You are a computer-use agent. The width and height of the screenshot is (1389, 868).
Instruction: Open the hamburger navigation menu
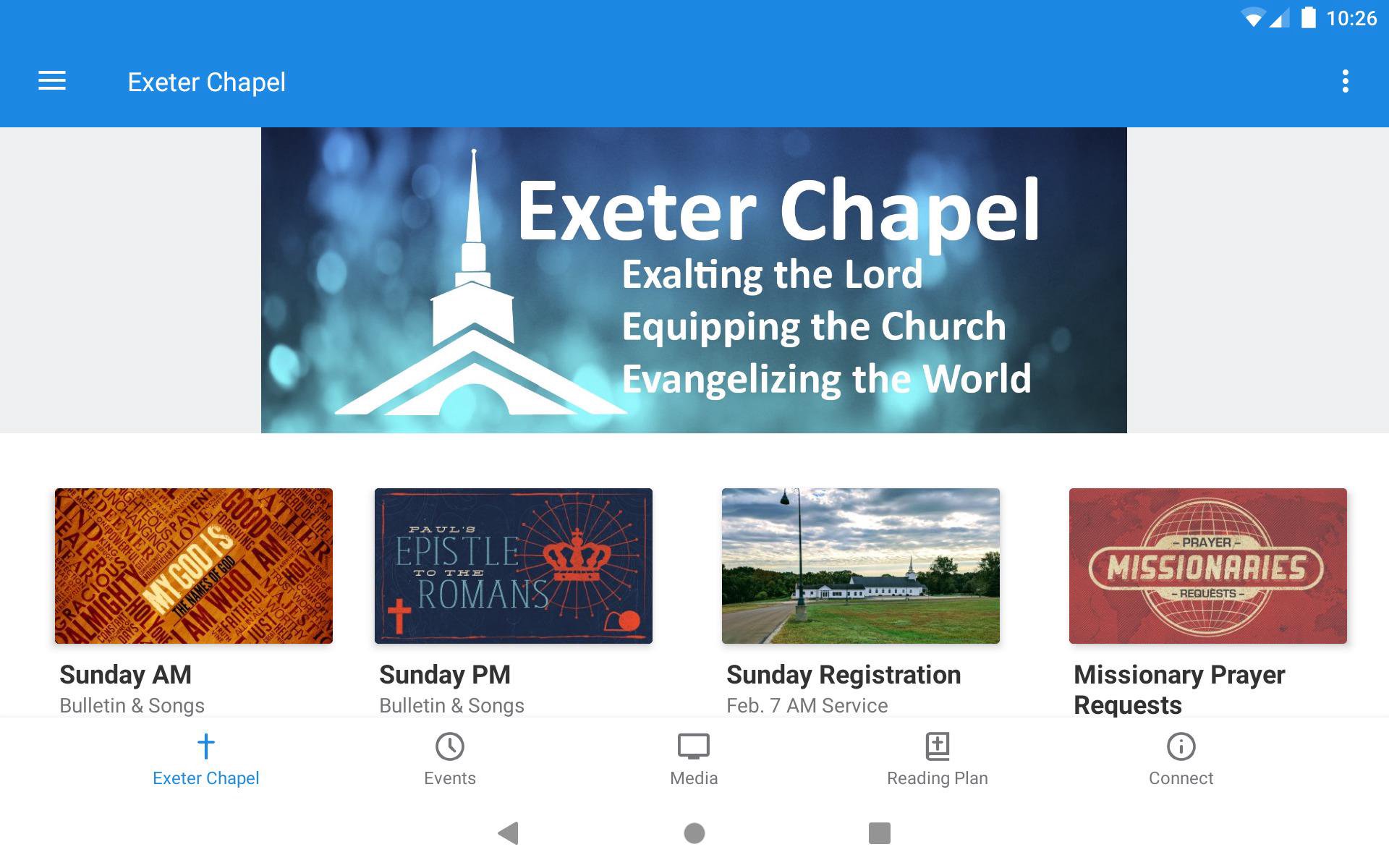pos(52,81)
